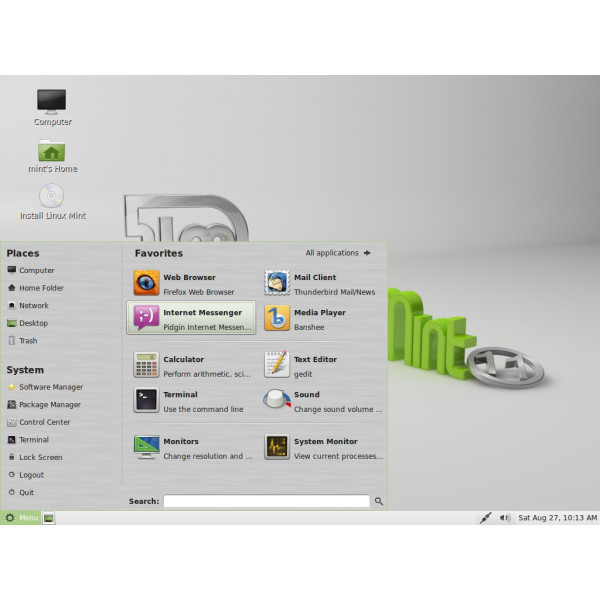
Task: Launch Terminal from Favorites
Action: [190, 401]
